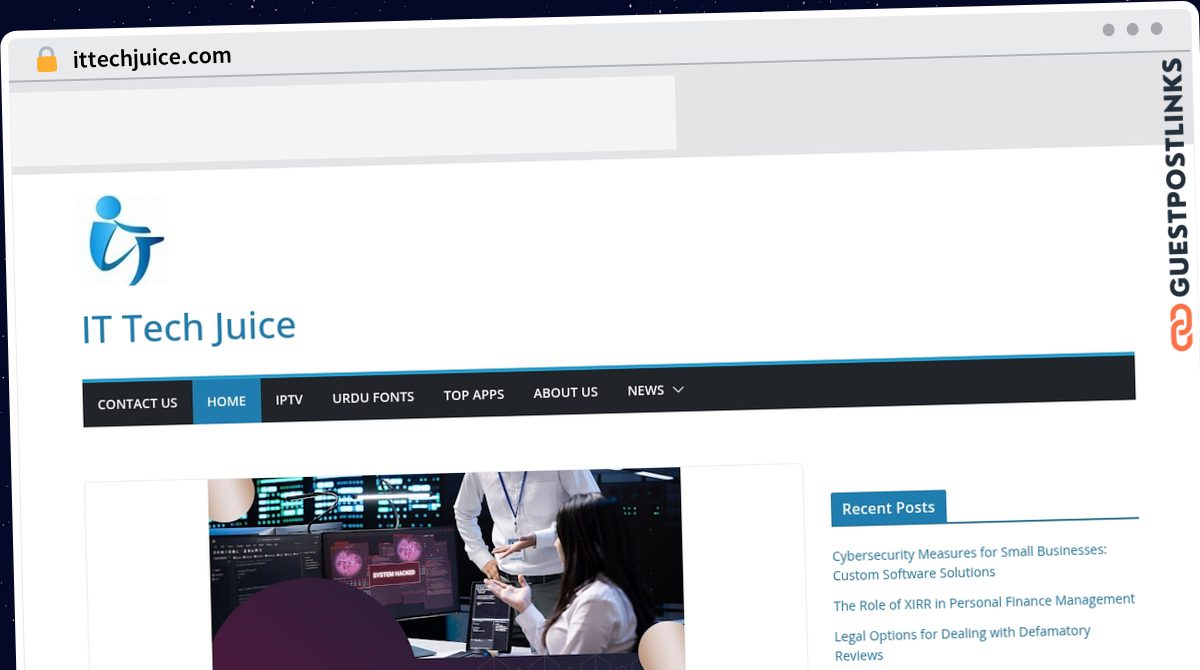Image resolution: width=1200 pixels, height=670 pixels.
Task: Go to the HOME menu item
Action: click(226, 401)
